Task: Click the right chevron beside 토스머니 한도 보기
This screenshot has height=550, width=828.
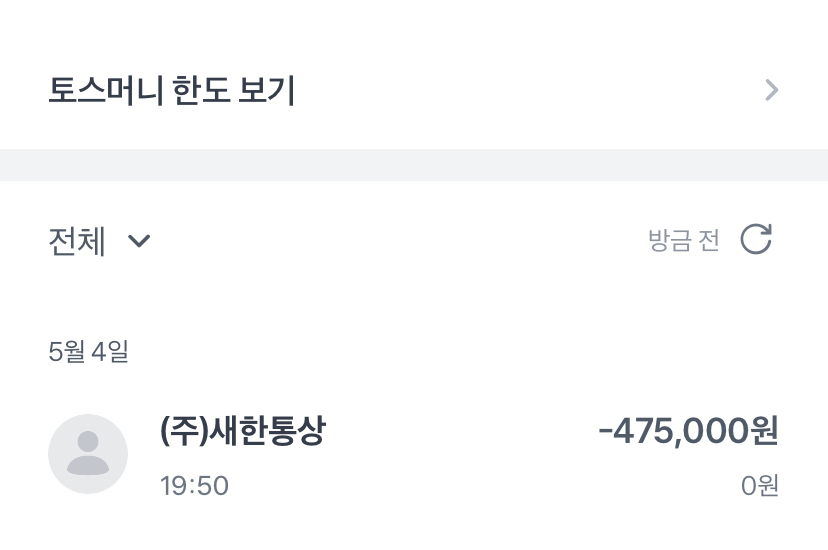Action: click(771, 90)
